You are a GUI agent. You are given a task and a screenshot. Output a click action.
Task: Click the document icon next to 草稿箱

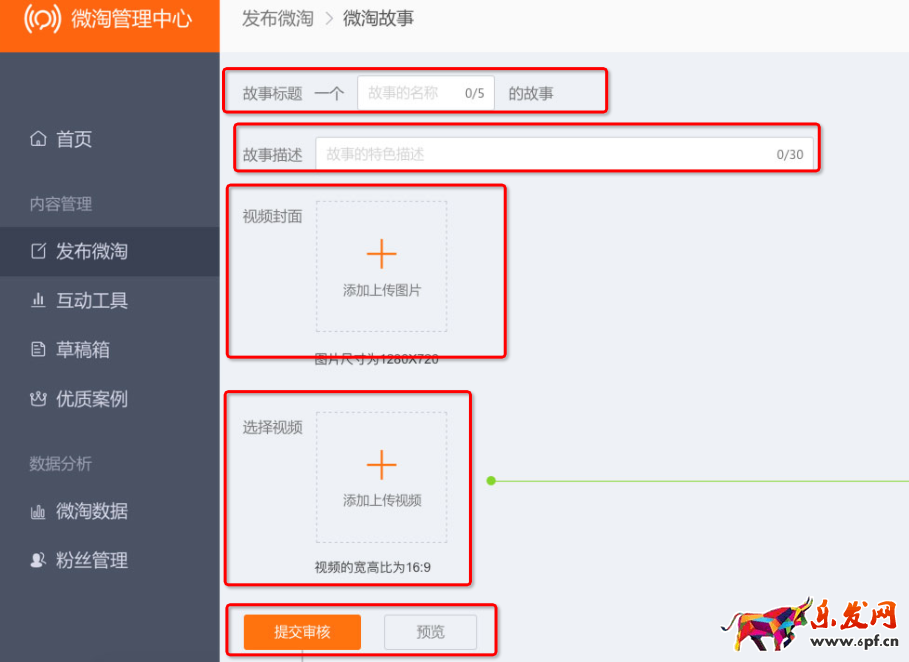pos(37,350)
